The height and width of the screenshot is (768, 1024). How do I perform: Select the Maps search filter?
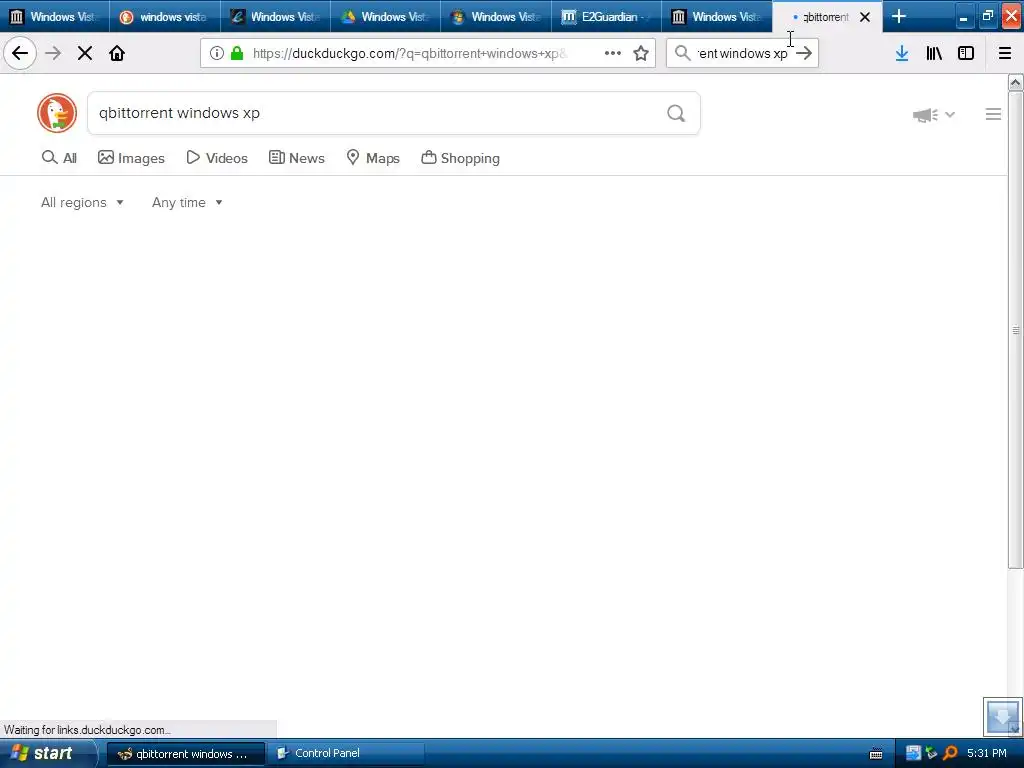pos(373,158)
